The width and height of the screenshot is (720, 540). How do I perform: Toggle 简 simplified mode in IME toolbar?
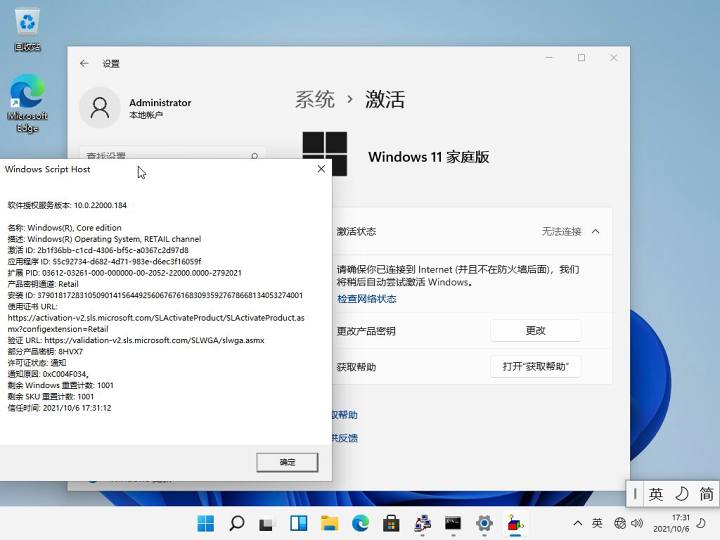tap(706, 494)
